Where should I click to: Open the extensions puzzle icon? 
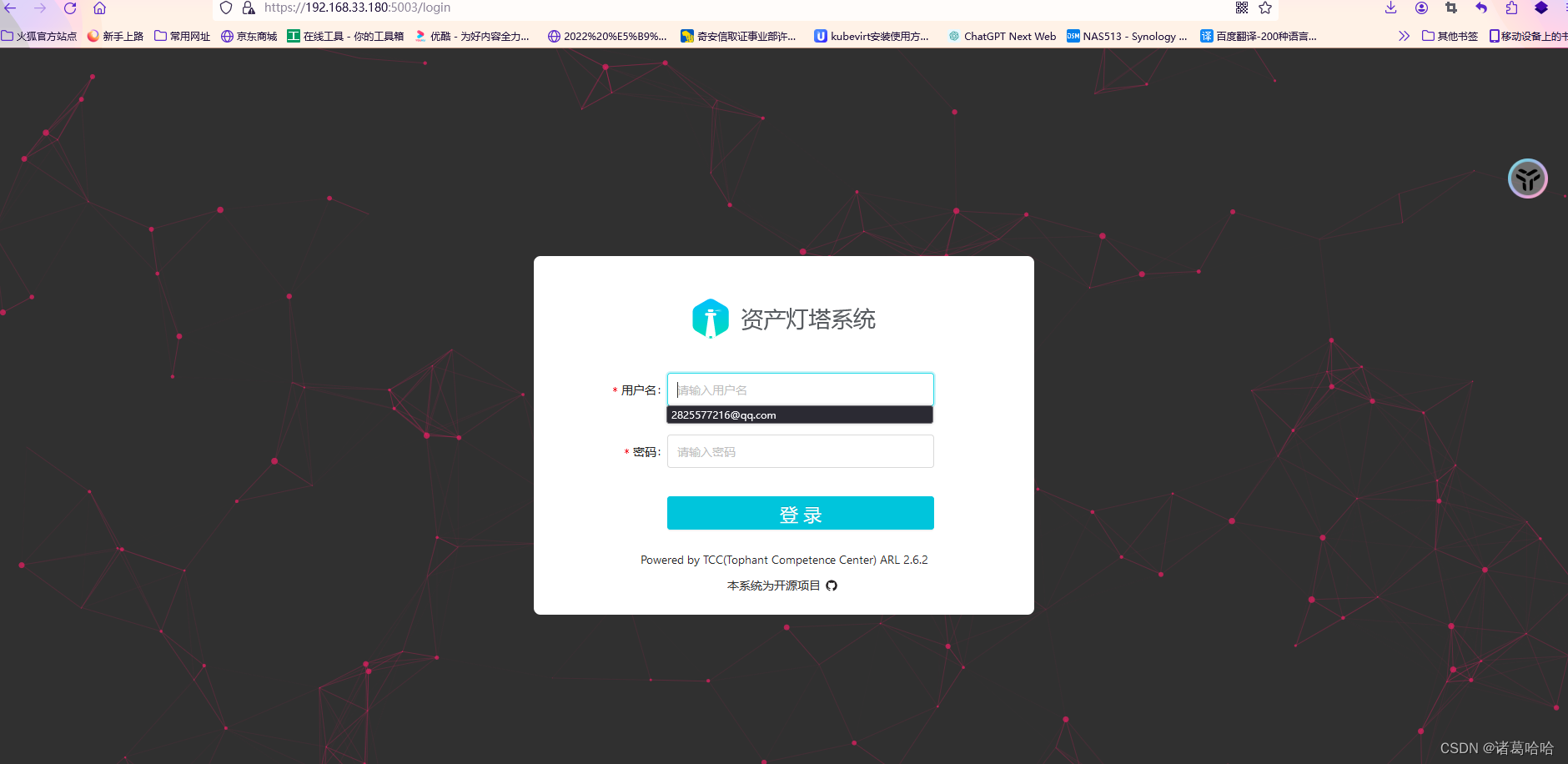tap(1511, 8)
